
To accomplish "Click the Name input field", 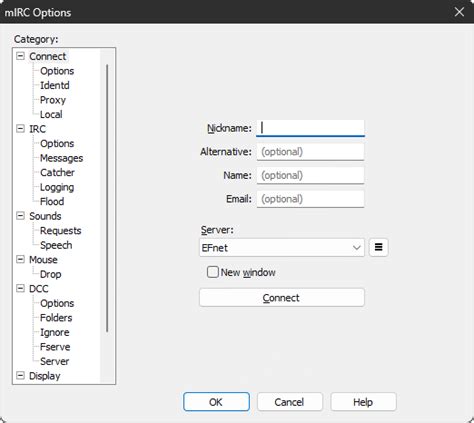I will click(x=310, y=175).
